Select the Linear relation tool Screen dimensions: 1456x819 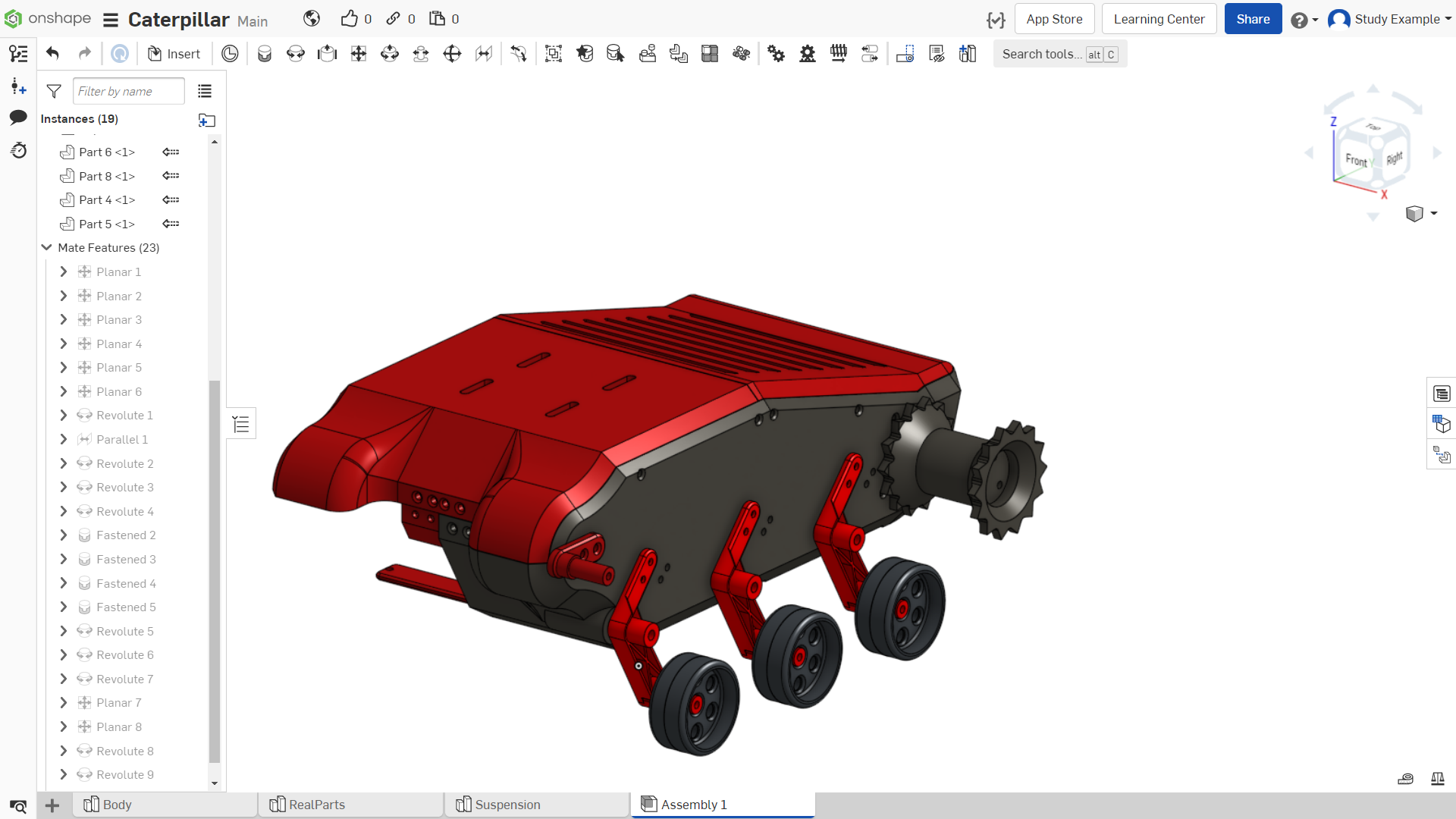[870, 53]
